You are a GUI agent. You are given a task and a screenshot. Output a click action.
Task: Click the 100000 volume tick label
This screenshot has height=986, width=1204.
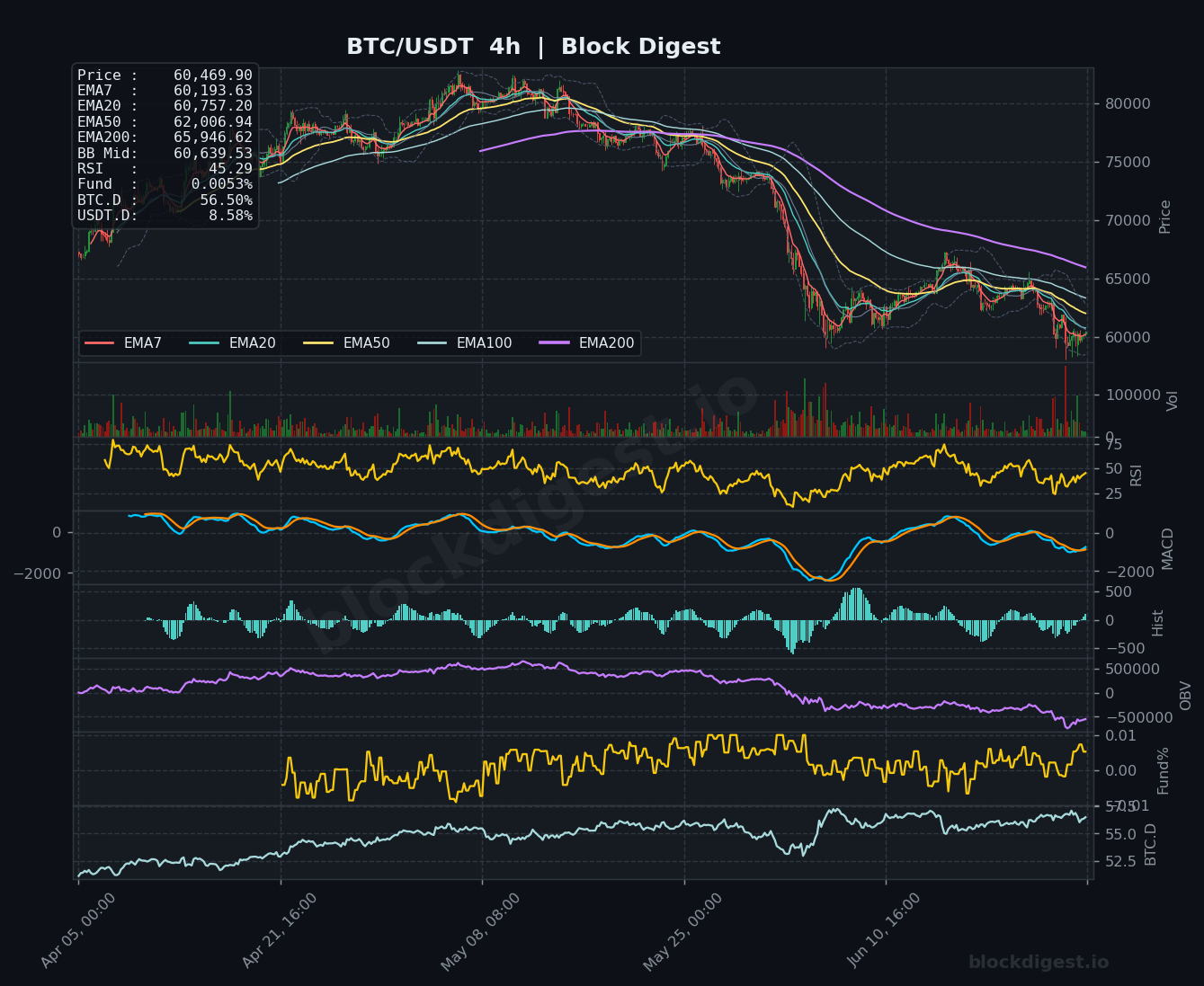1131,395
